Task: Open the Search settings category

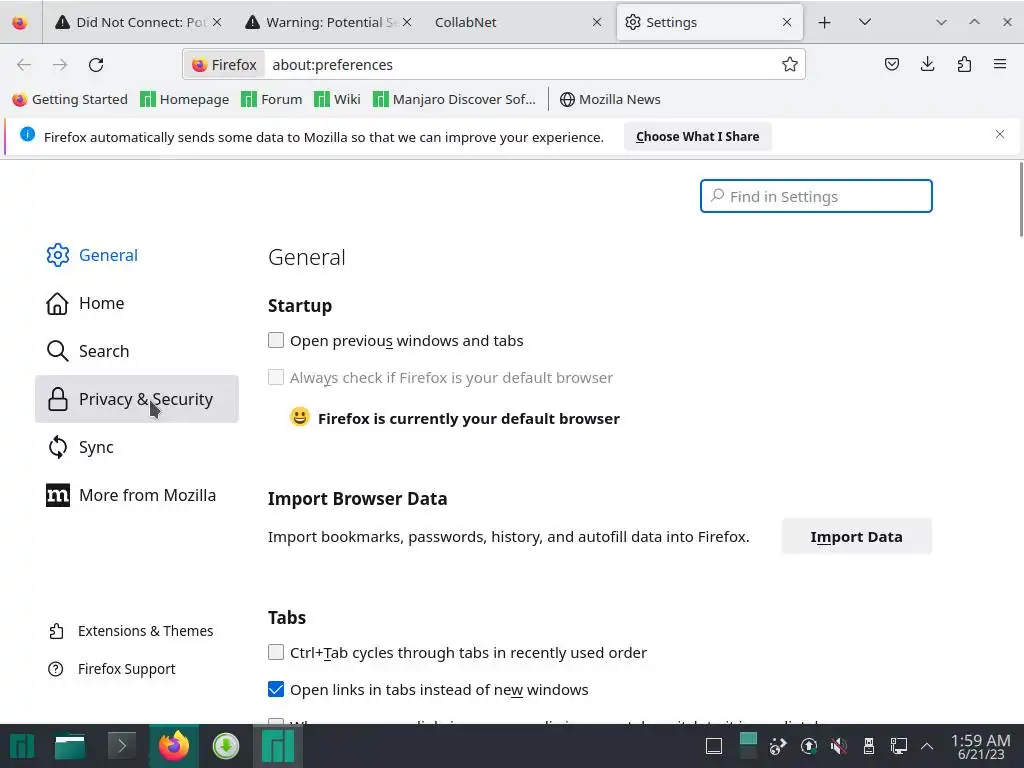Action: pos(136,351)
